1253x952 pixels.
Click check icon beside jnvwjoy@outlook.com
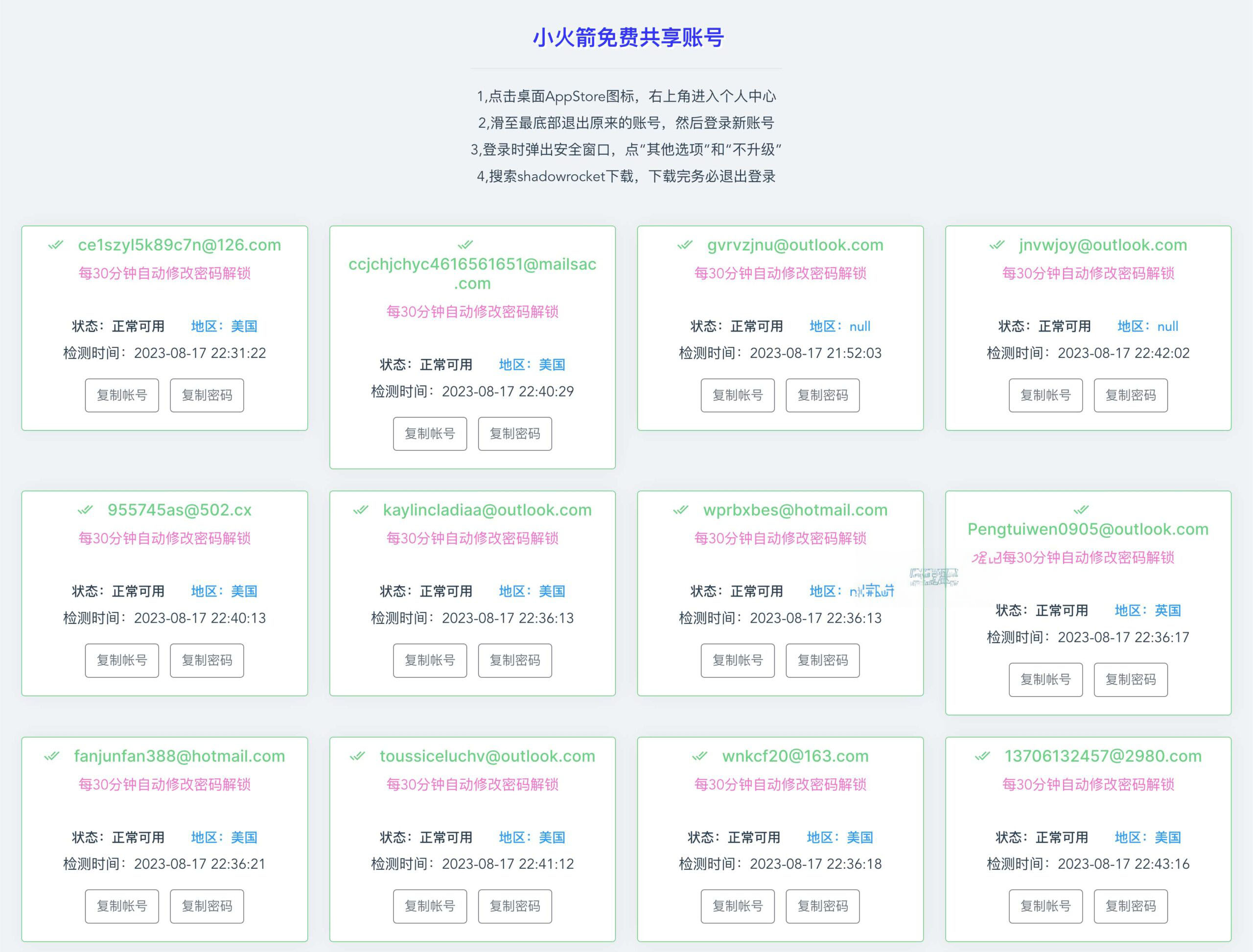click(997, 245)
